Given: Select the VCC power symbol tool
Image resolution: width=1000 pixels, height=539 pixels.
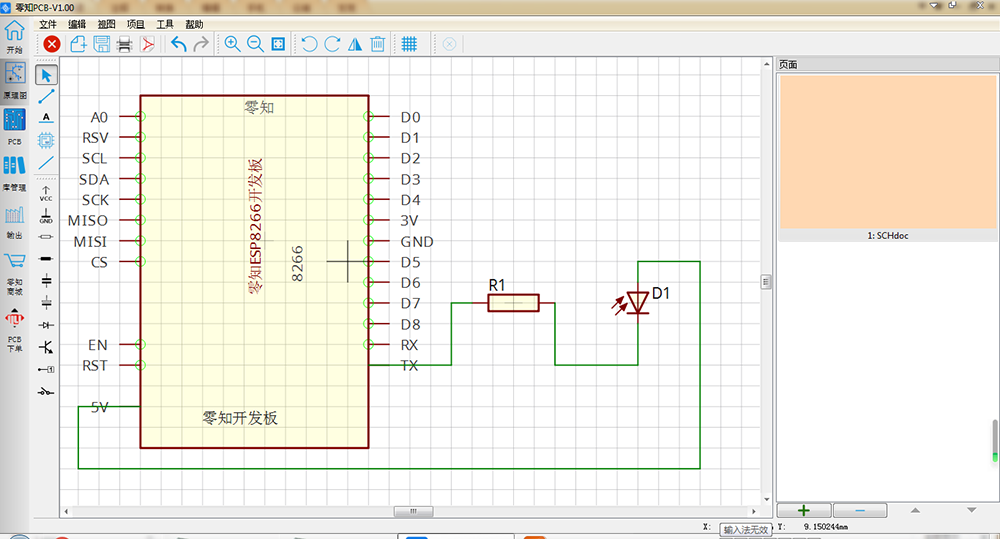Looking at the screenshot, I should point(46,193).
